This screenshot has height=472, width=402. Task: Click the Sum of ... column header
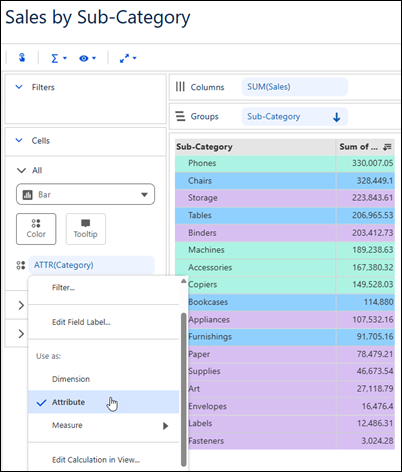pos(365,147)
